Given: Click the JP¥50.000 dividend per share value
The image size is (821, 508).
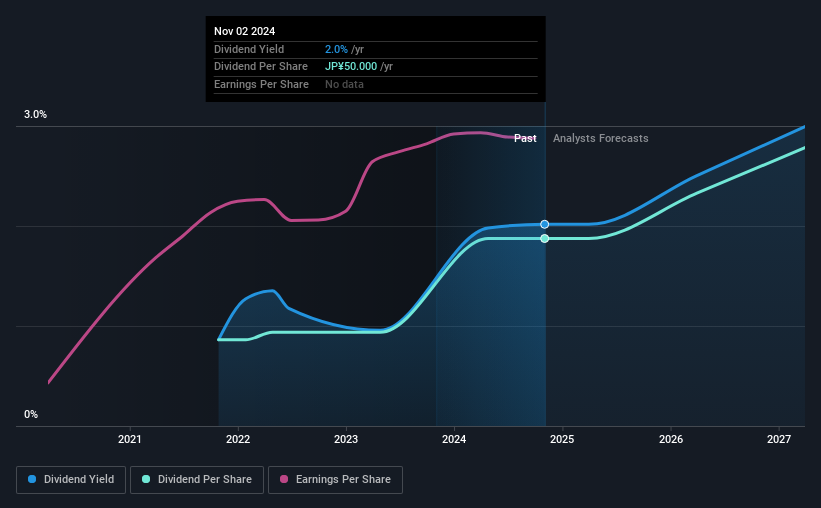Looking at the screenshot, I should pos(351,67).
